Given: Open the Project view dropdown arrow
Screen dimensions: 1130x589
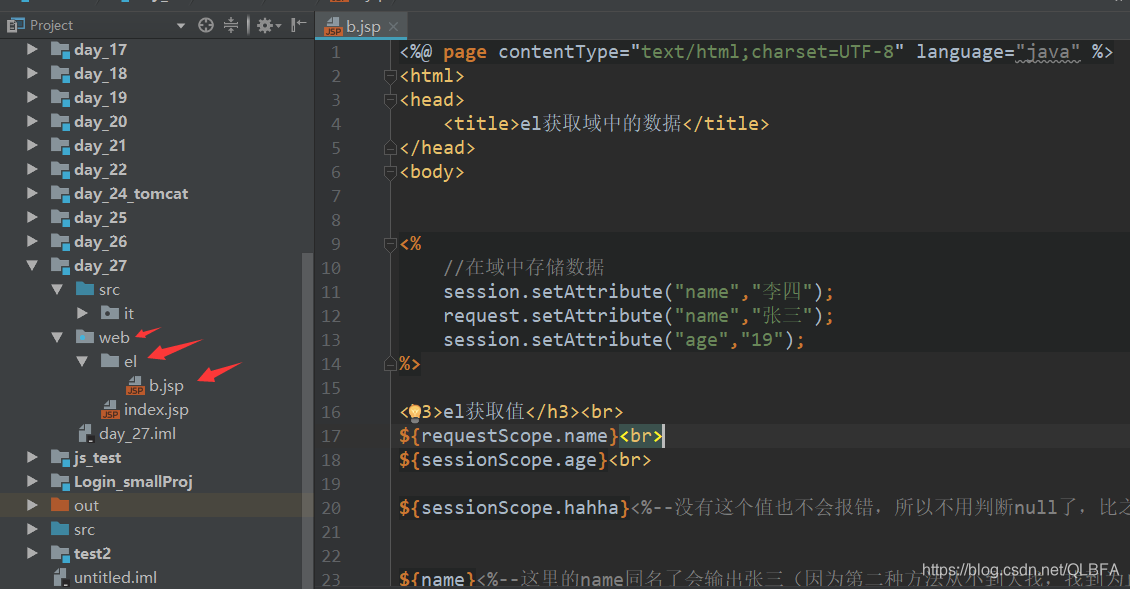Looking at the screenshot, I should (181, 26).
